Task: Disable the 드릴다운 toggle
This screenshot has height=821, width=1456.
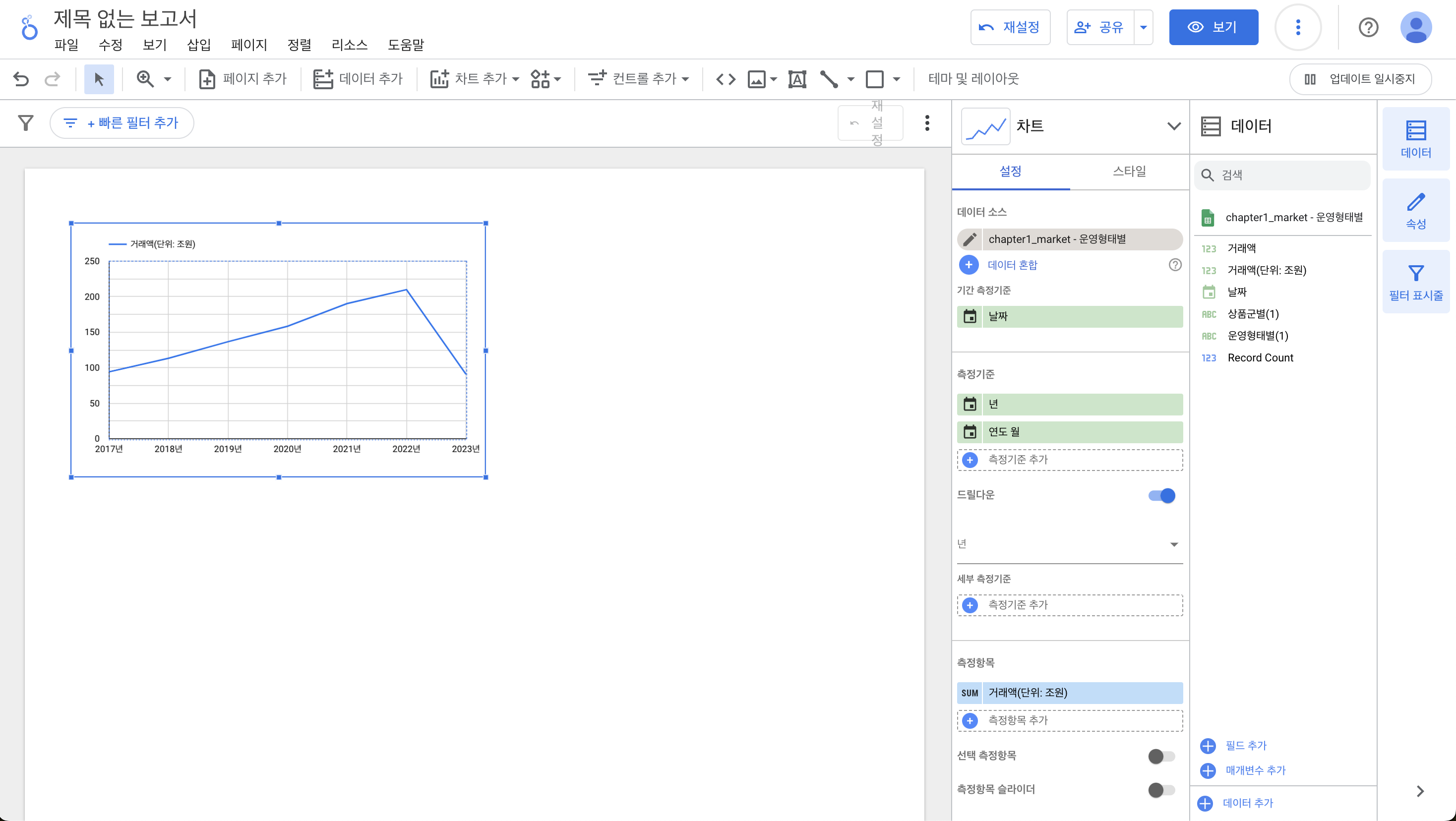Action: click(1161, 496)
